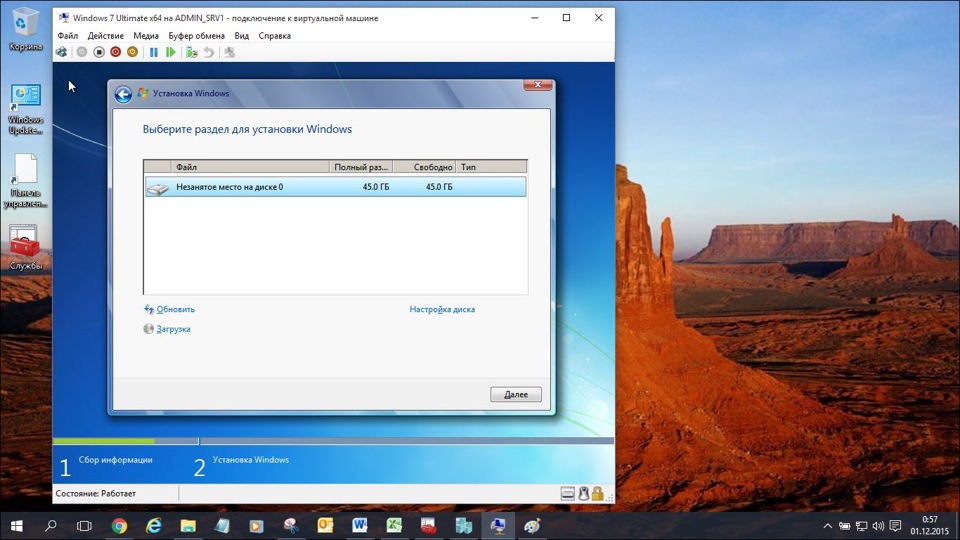Open the red toolbox taskbar icon

(428, 526)
